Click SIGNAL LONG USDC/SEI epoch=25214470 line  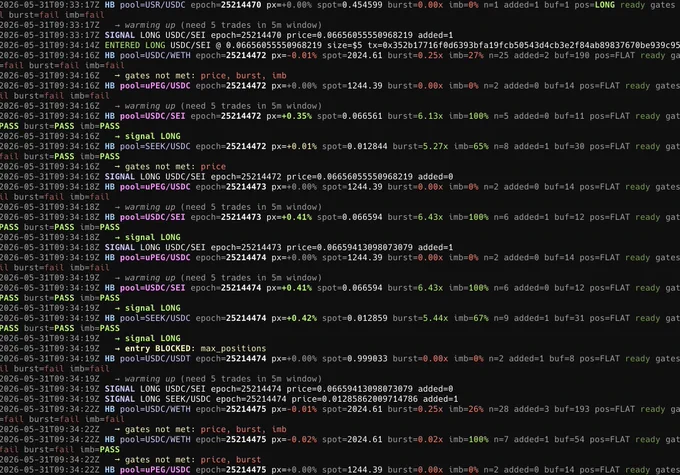[226, 35]
